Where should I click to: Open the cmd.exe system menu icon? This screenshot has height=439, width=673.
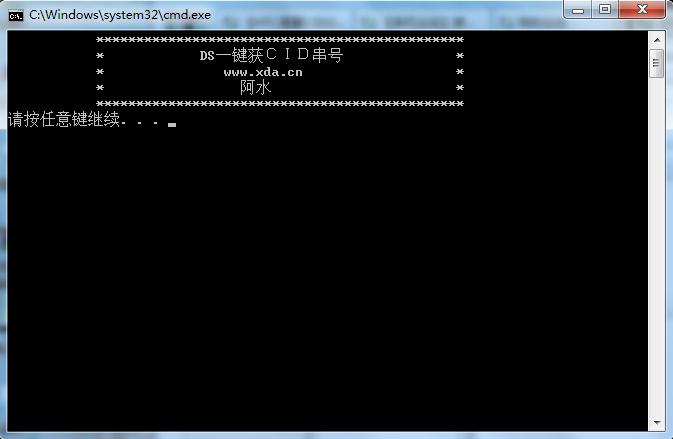[16, 15]
